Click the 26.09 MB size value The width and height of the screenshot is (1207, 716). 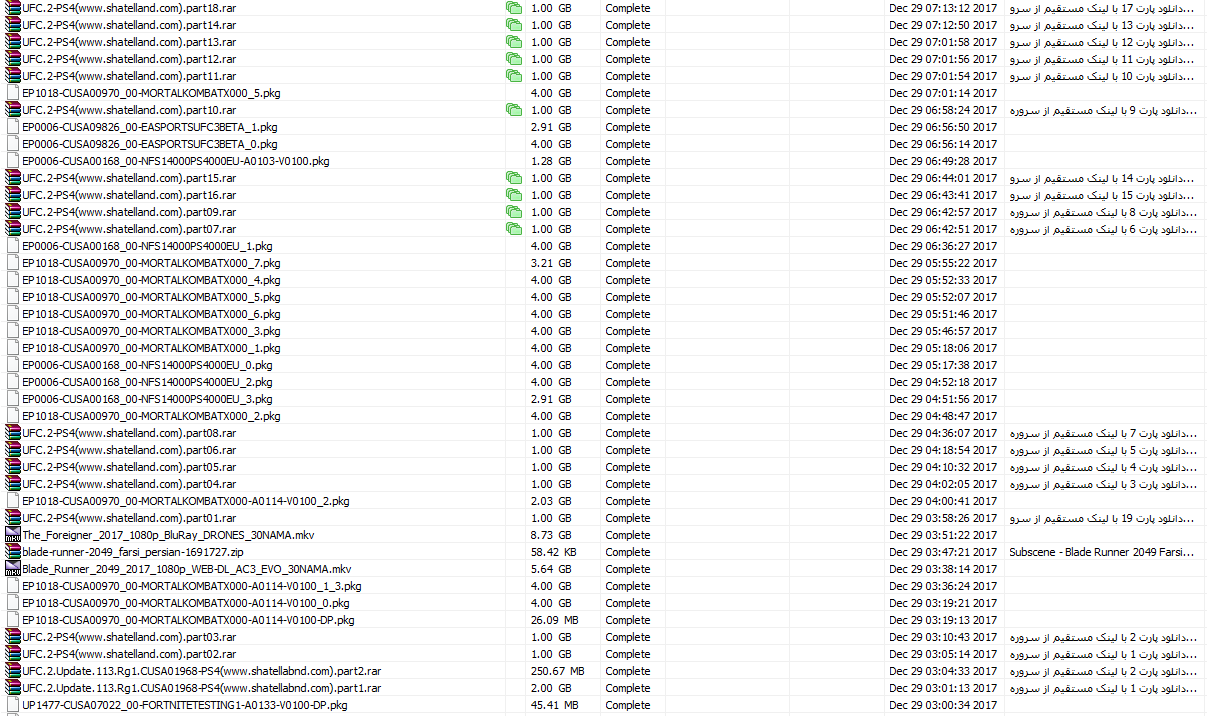(554, 620)
